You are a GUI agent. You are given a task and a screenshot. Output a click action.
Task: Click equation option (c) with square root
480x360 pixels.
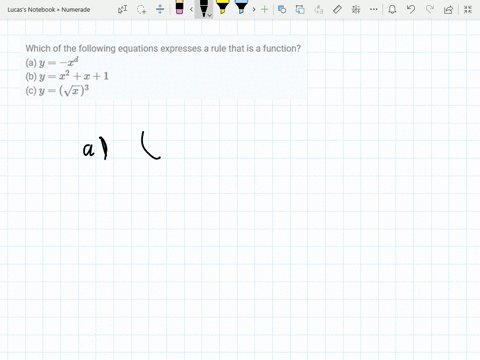coord(57,90)
